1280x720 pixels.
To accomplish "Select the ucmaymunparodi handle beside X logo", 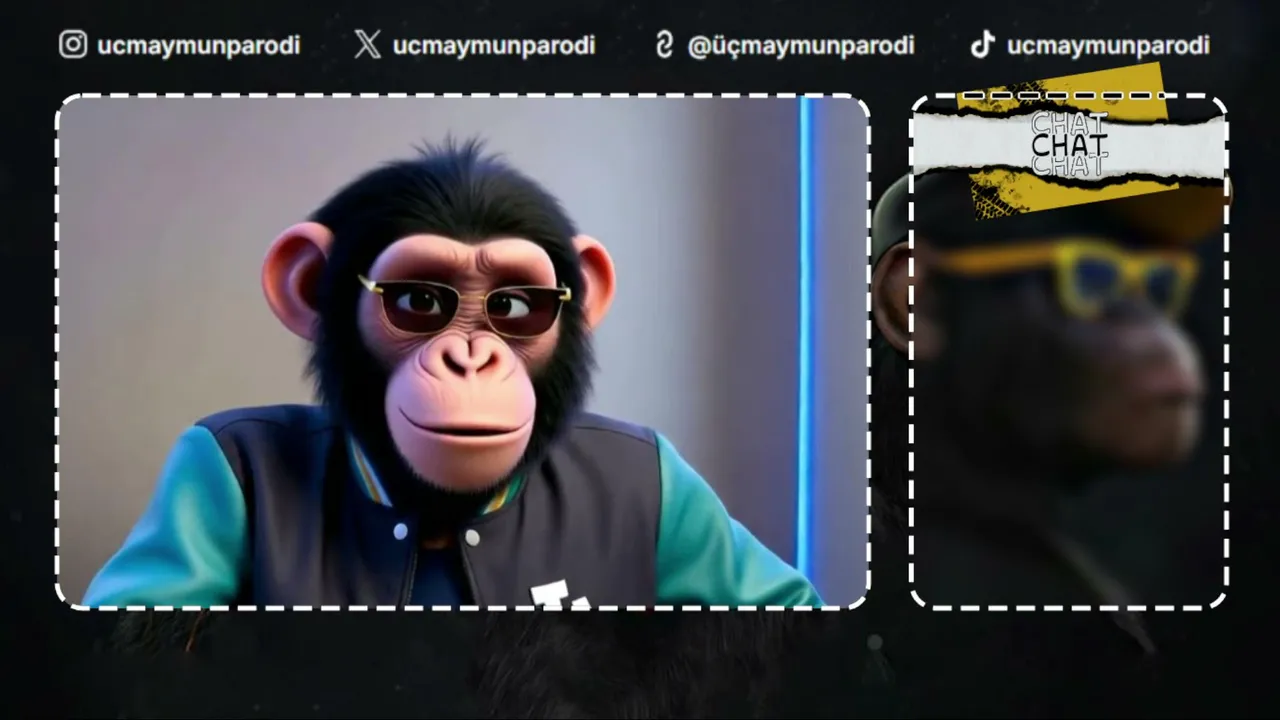I will tap(494, 46).
